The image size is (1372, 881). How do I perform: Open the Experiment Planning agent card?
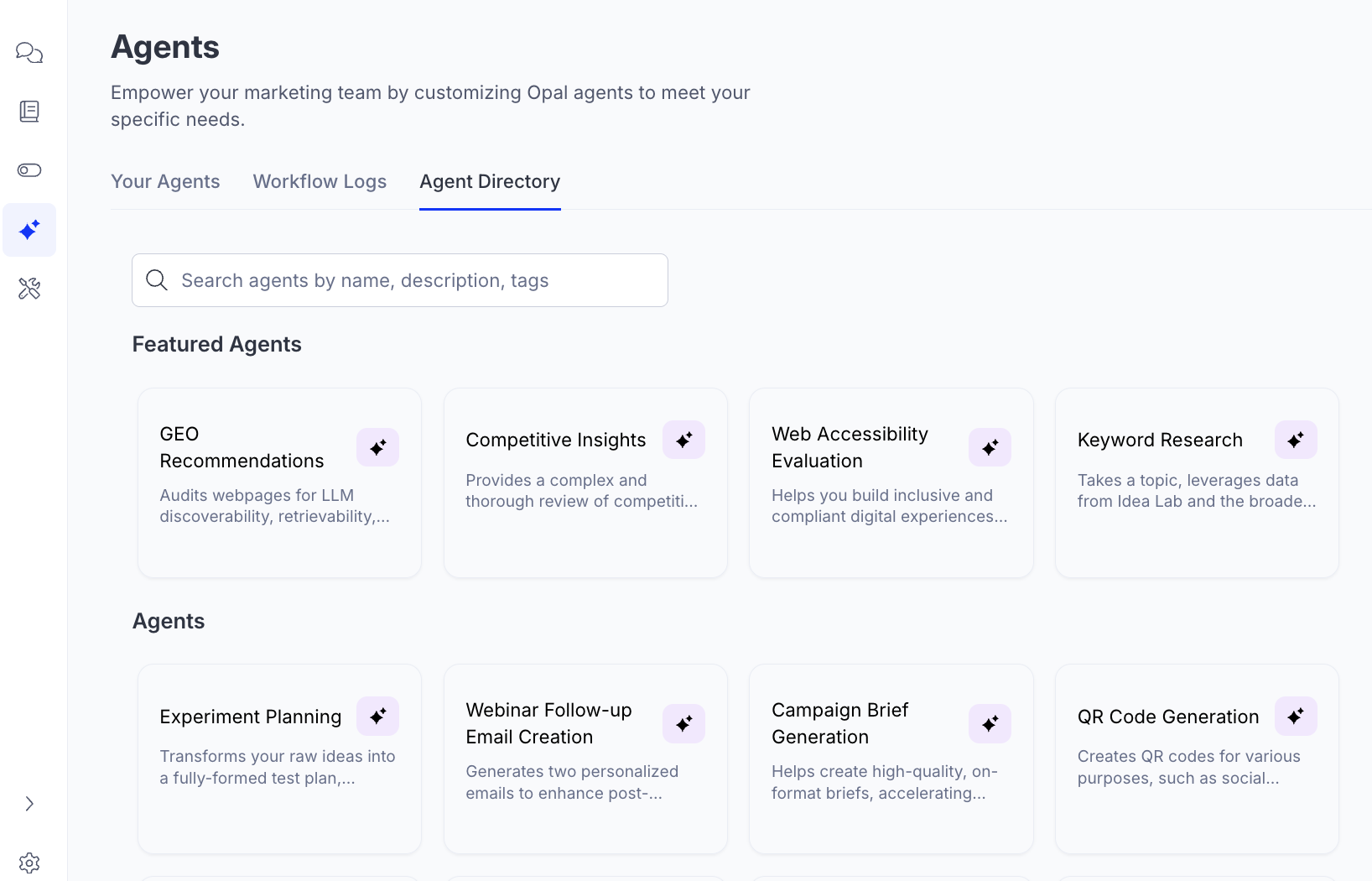[279, 758]
